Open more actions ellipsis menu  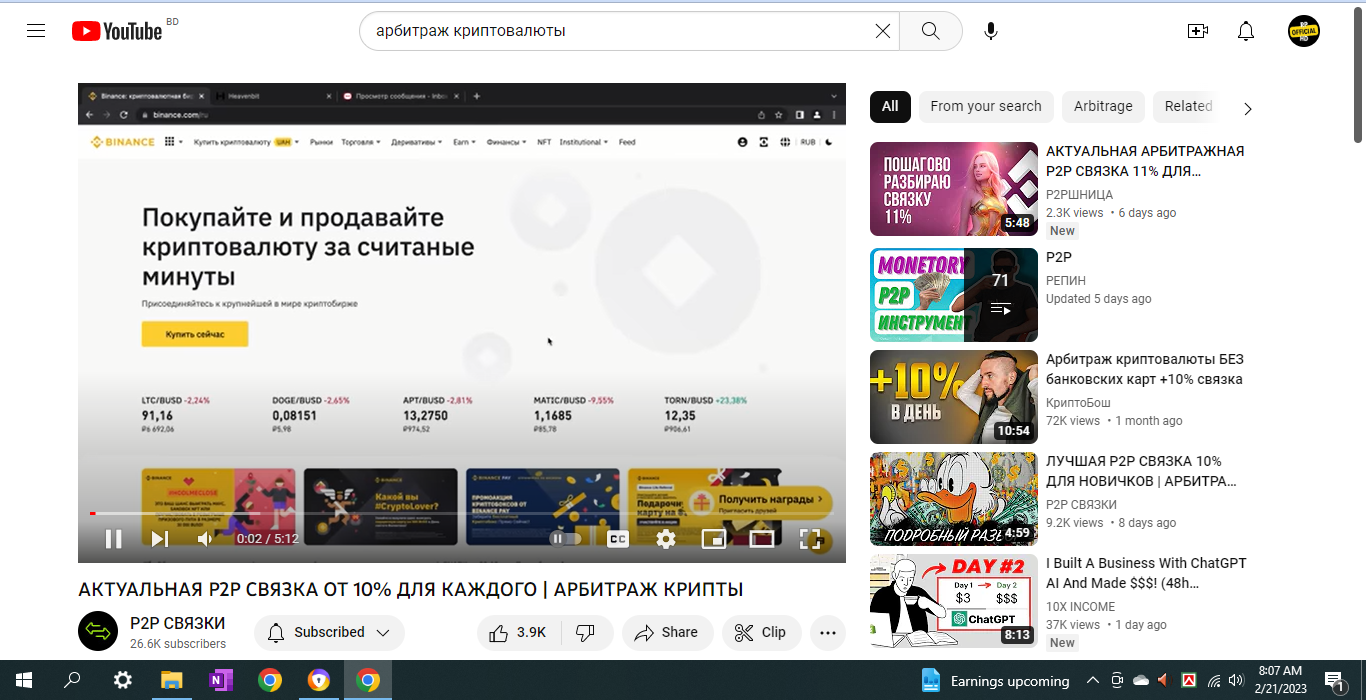click(x=828, y=632)
